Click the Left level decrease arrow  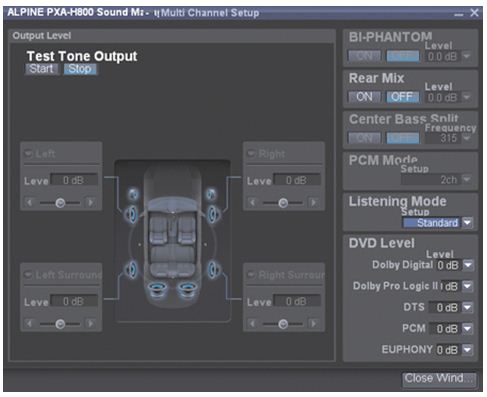point(29,202)
